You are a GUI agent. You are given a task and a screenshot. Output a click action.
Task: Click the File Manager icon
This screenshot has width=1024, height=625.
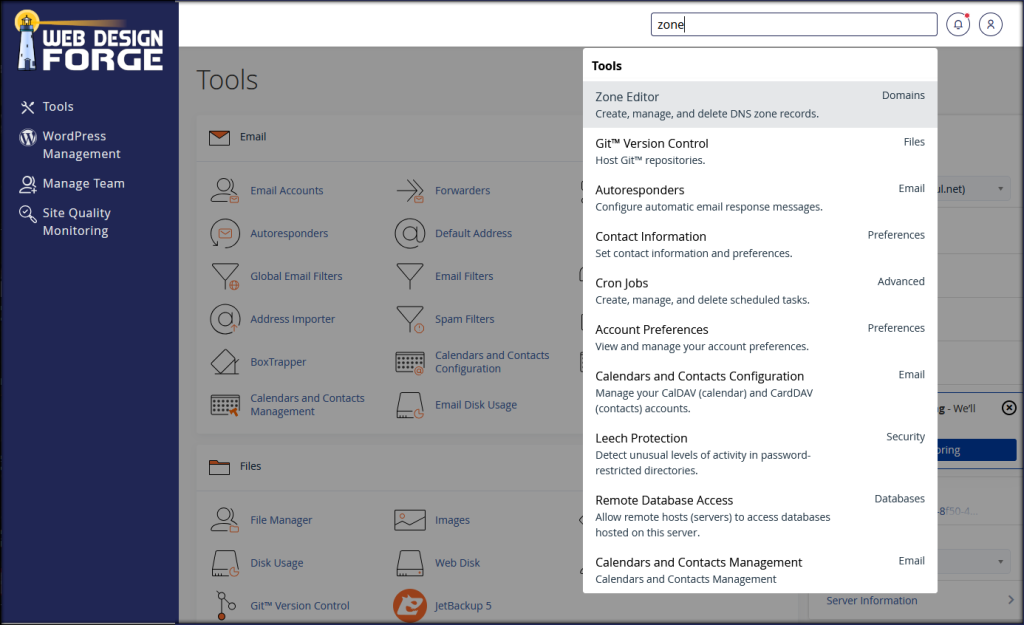point(225,520)
